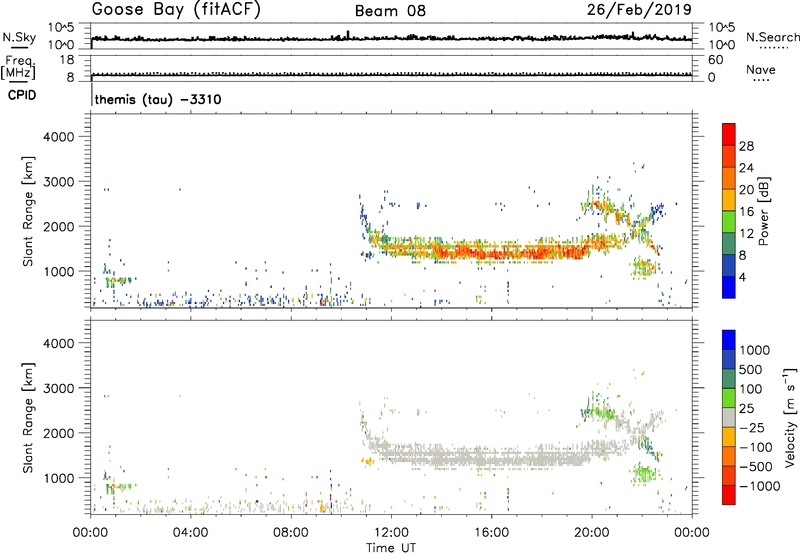Click the red bottom segment of the velocity colorbar
This screenshot has height=554, width=800.
tap(729, 495)
